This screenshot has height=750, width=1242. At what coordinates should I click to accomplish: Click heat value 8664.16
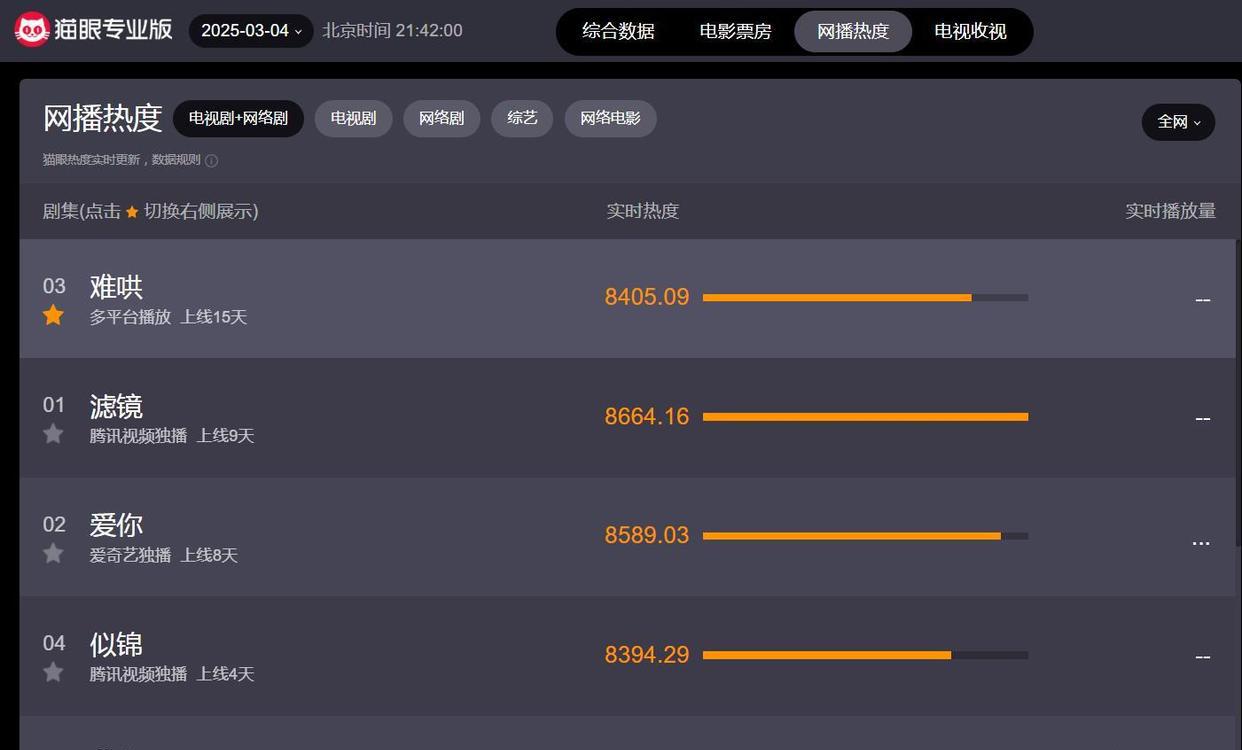(647, 416)
